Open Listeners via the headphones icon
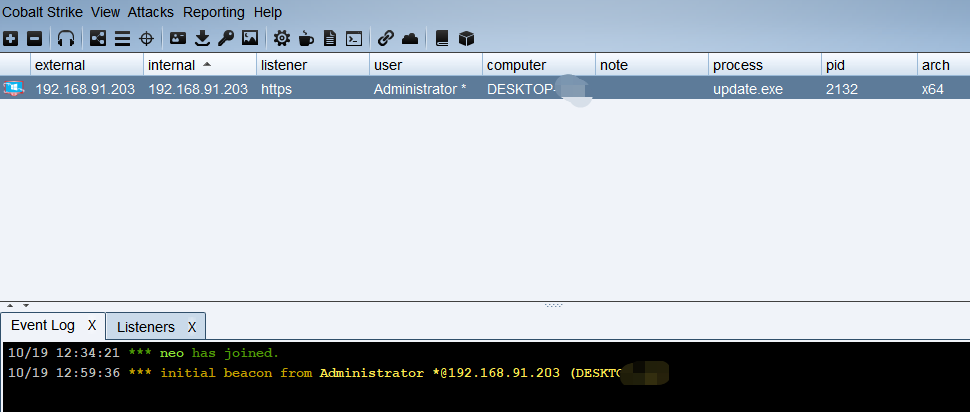This screenshot has width=970, height=412. (x=66, y=39)
